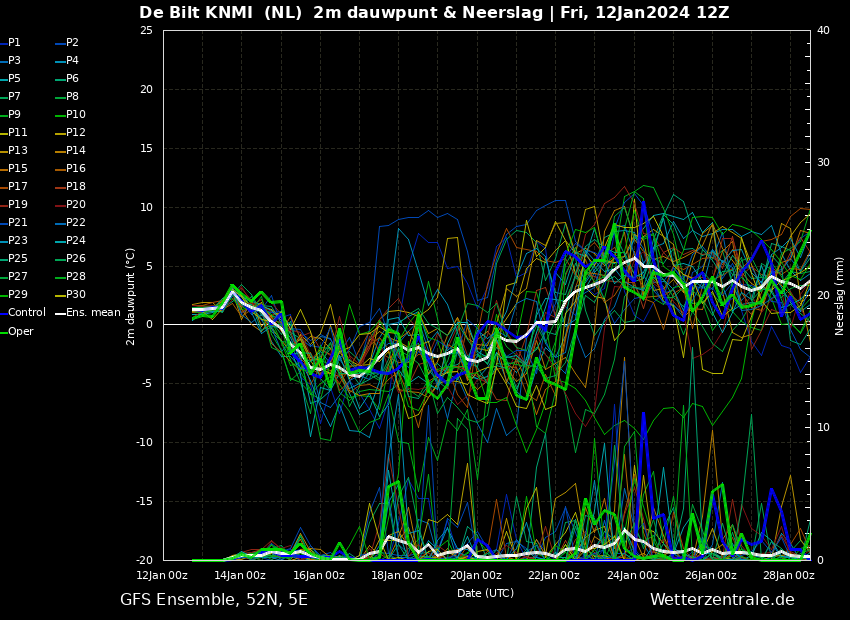Select the P28 legend entry

pos(70,276)
